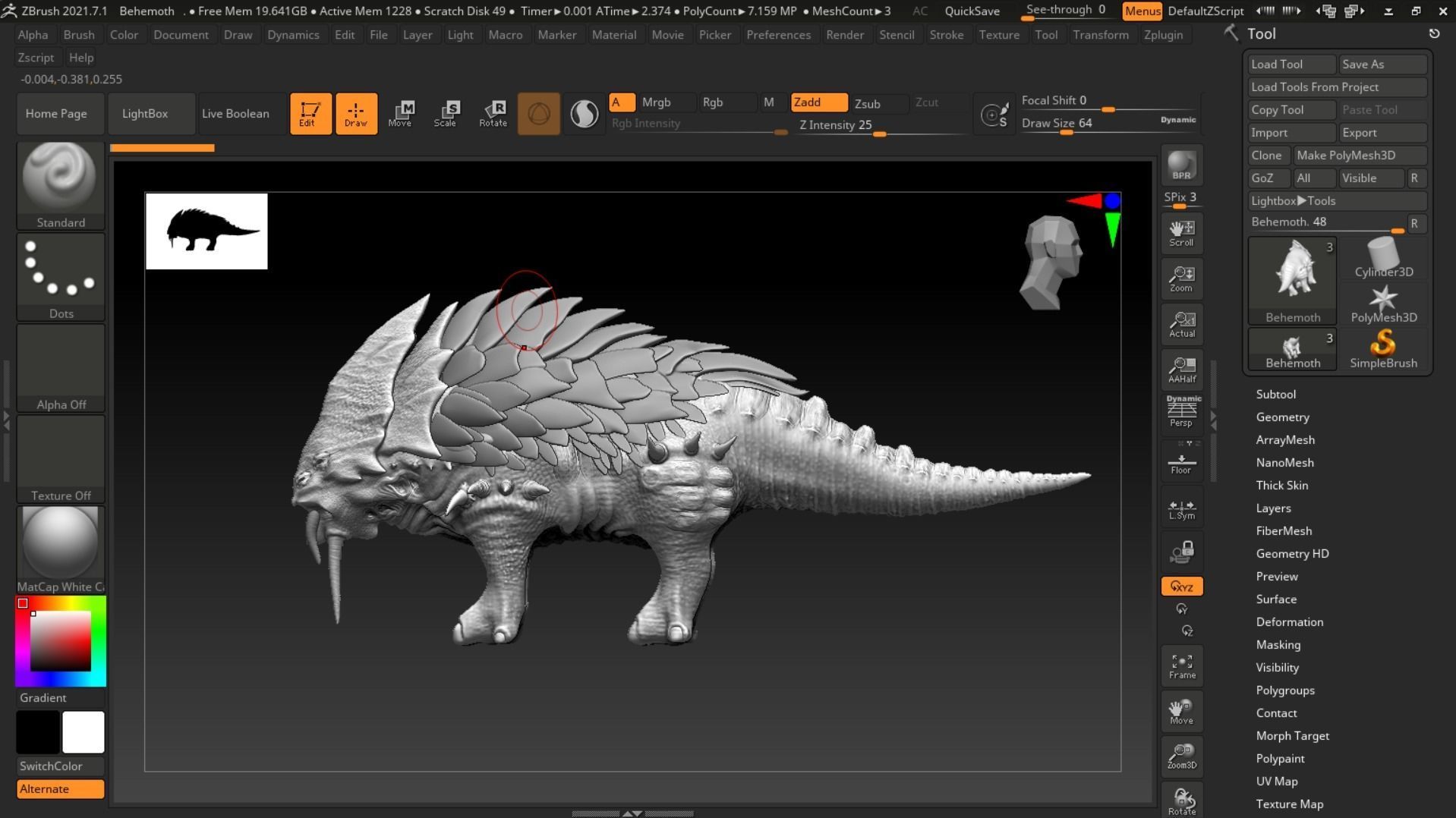Click the symmetric draw size S icon
The image size is (1456, 818).
(x=994, y=115)
